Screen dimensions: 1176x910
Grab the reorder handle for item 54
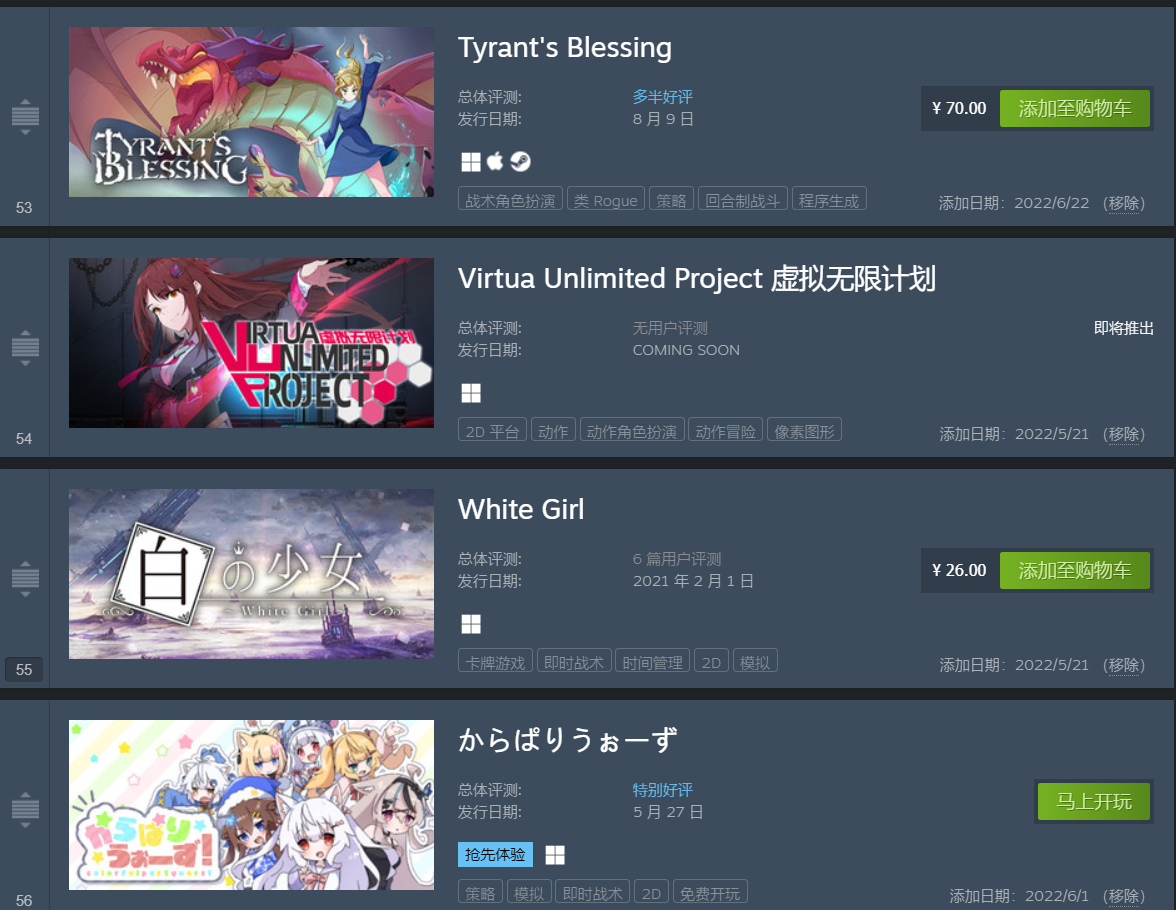pyautogui.click(x=26, y=347)
